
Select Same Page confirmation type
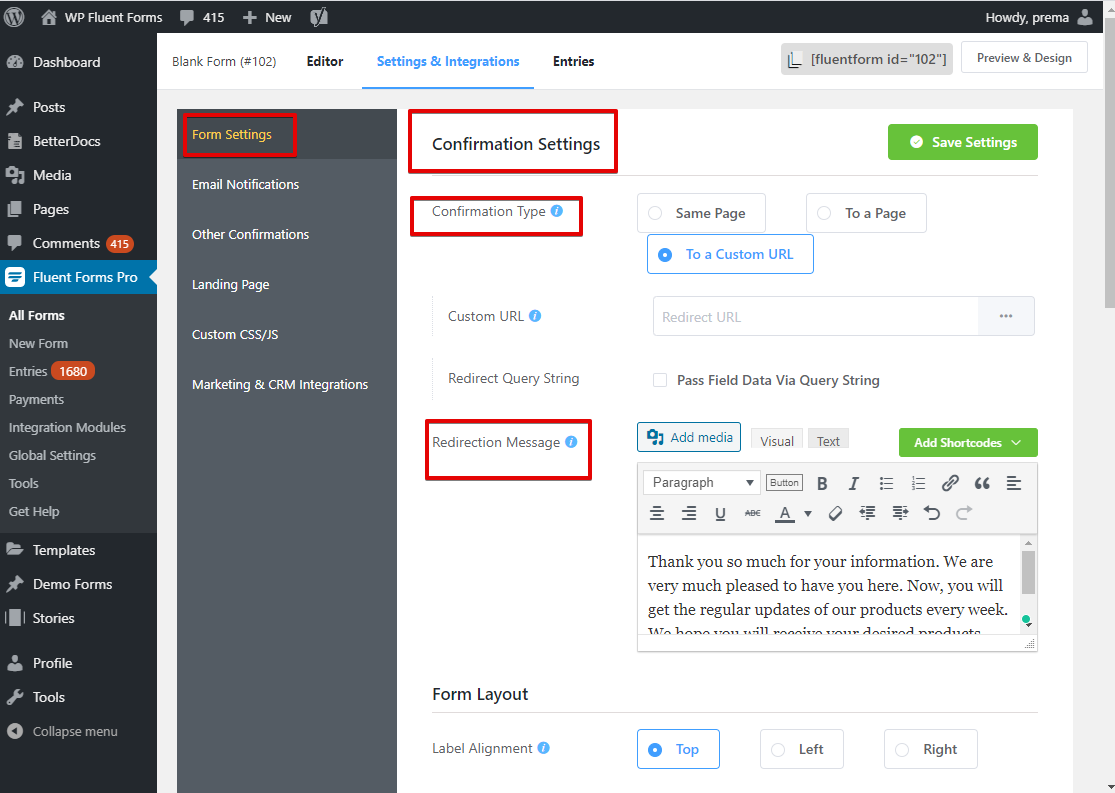tap(701, 213)
